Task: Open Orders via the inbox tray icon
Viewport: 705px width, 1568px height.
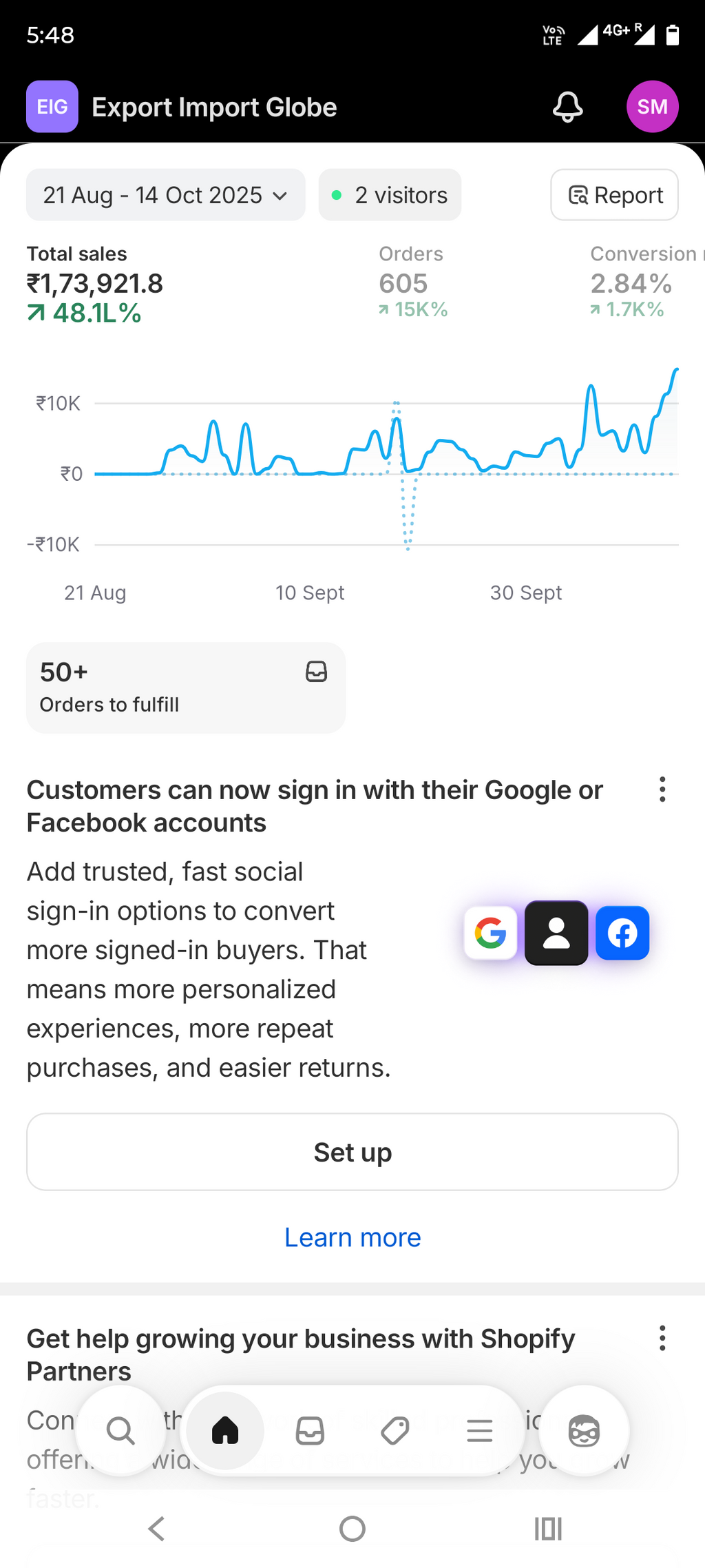Action: (310, 1431)
